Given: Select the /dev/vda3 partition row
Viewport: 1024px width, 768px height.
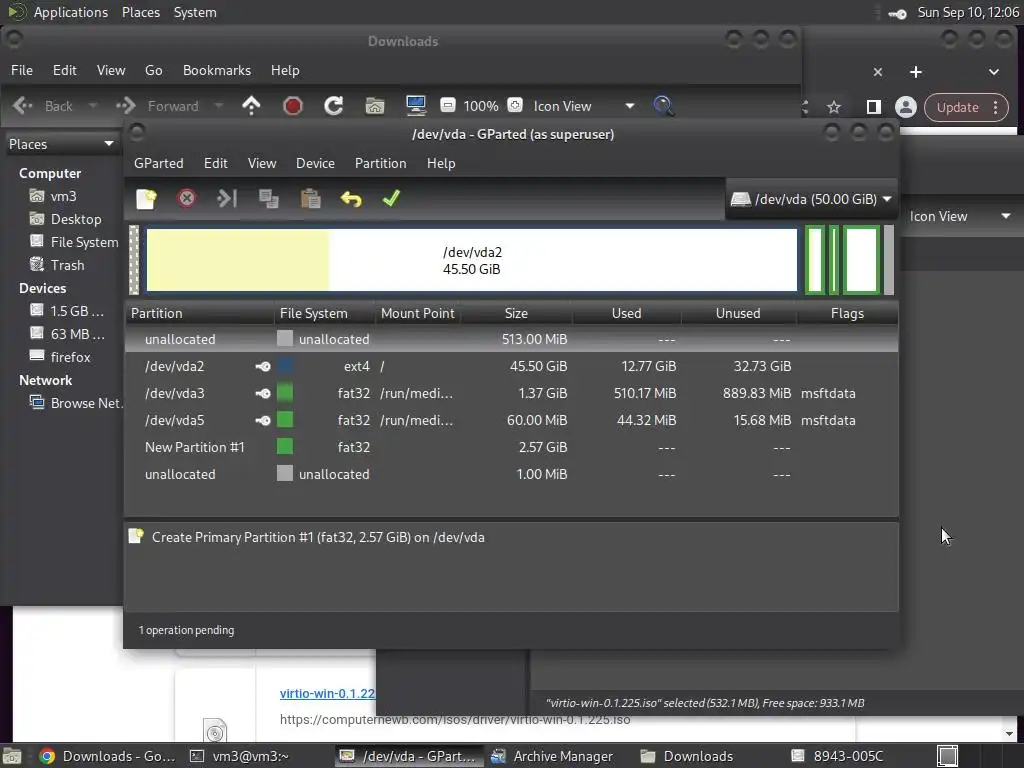Looking at the screenshot, I should [x=512, y=393].
